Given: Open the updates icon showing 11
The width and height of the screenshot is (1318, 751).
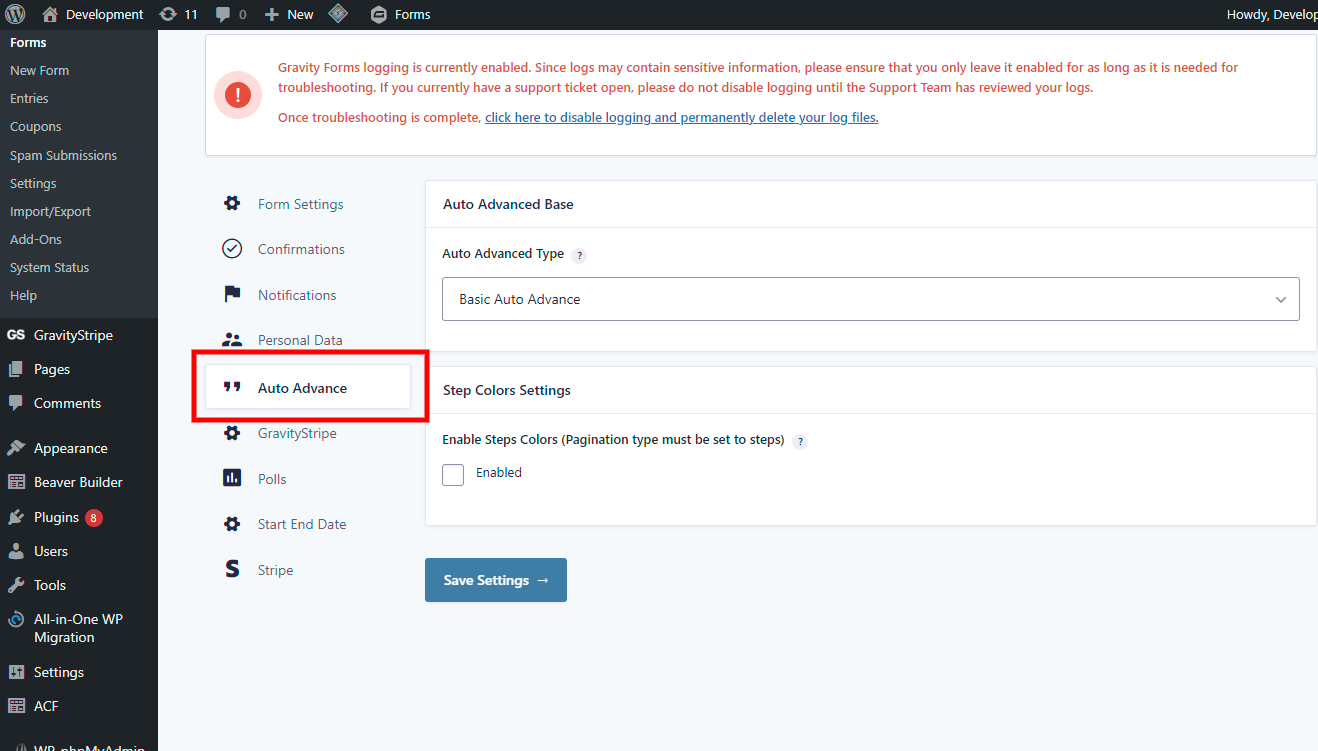Looking at the screenshot, I should (x=168, y=14).
